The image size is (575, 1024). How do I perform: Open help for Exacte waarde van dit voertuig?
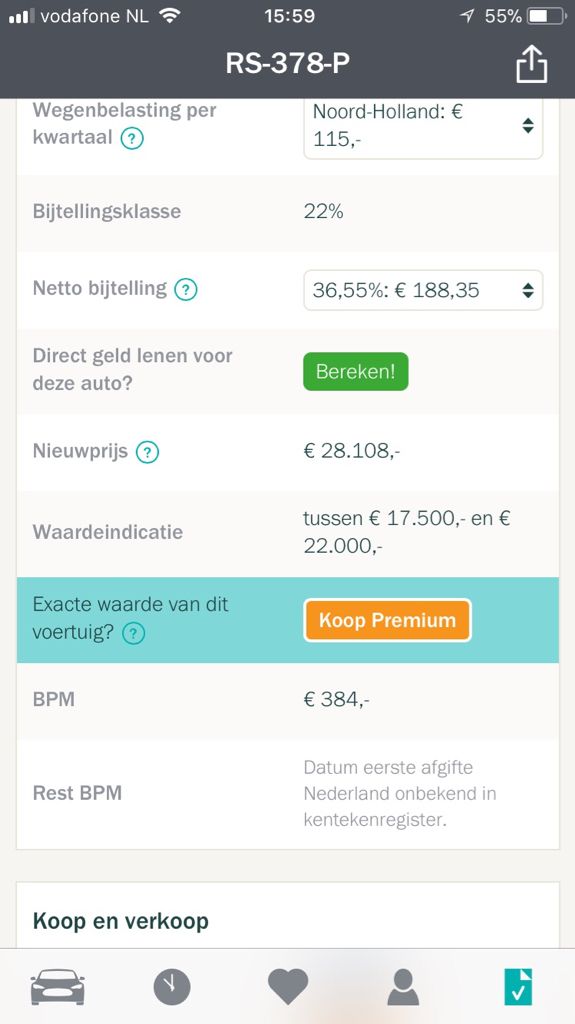point(134,633)
